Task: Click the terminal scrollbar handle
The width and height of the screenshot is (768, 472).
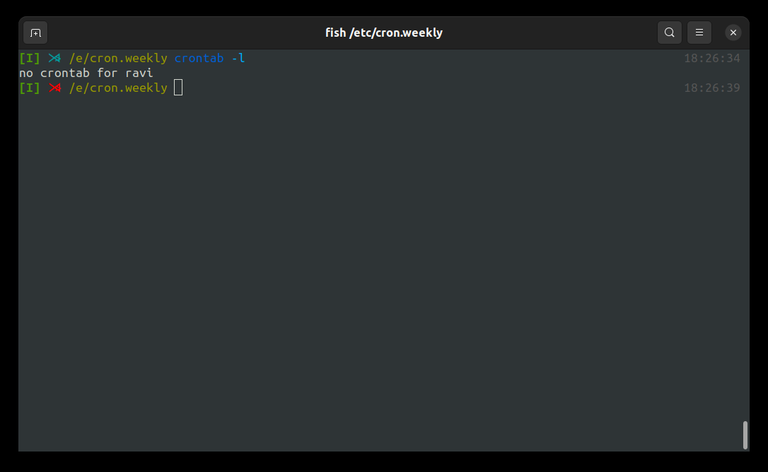Action: (x=745, y=435)
